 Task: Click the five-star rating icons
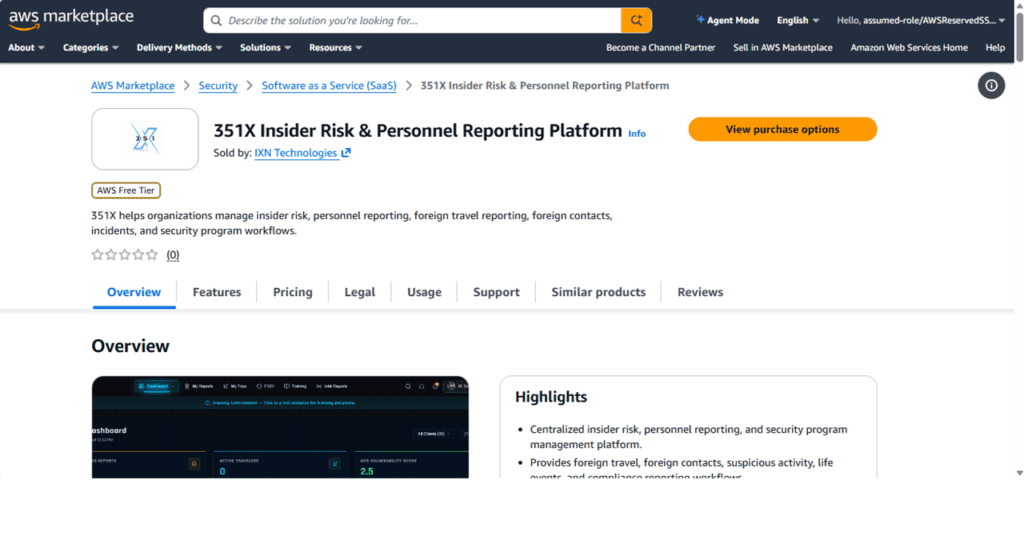[125, 255]
